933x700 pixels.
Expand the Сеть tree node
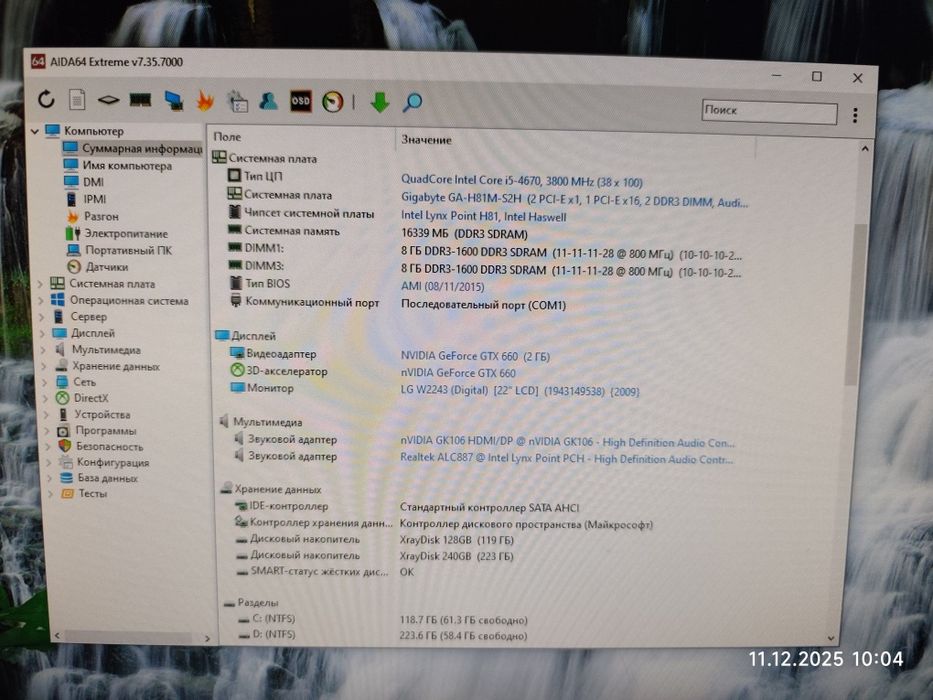point(45,383)
